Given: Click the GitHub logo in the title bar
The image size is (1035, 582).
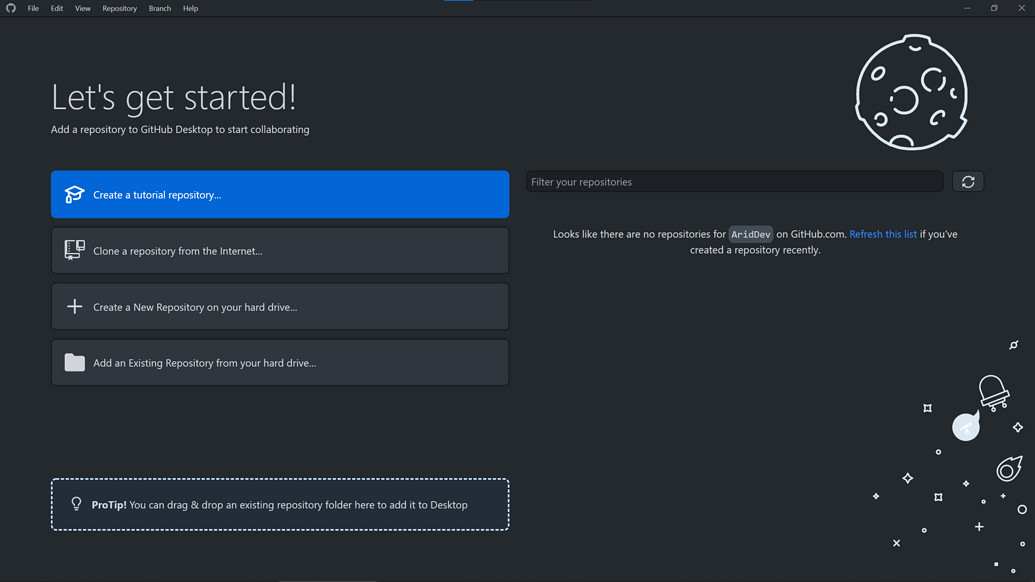Looking at the screenshot, I should (x=11, y=8).
